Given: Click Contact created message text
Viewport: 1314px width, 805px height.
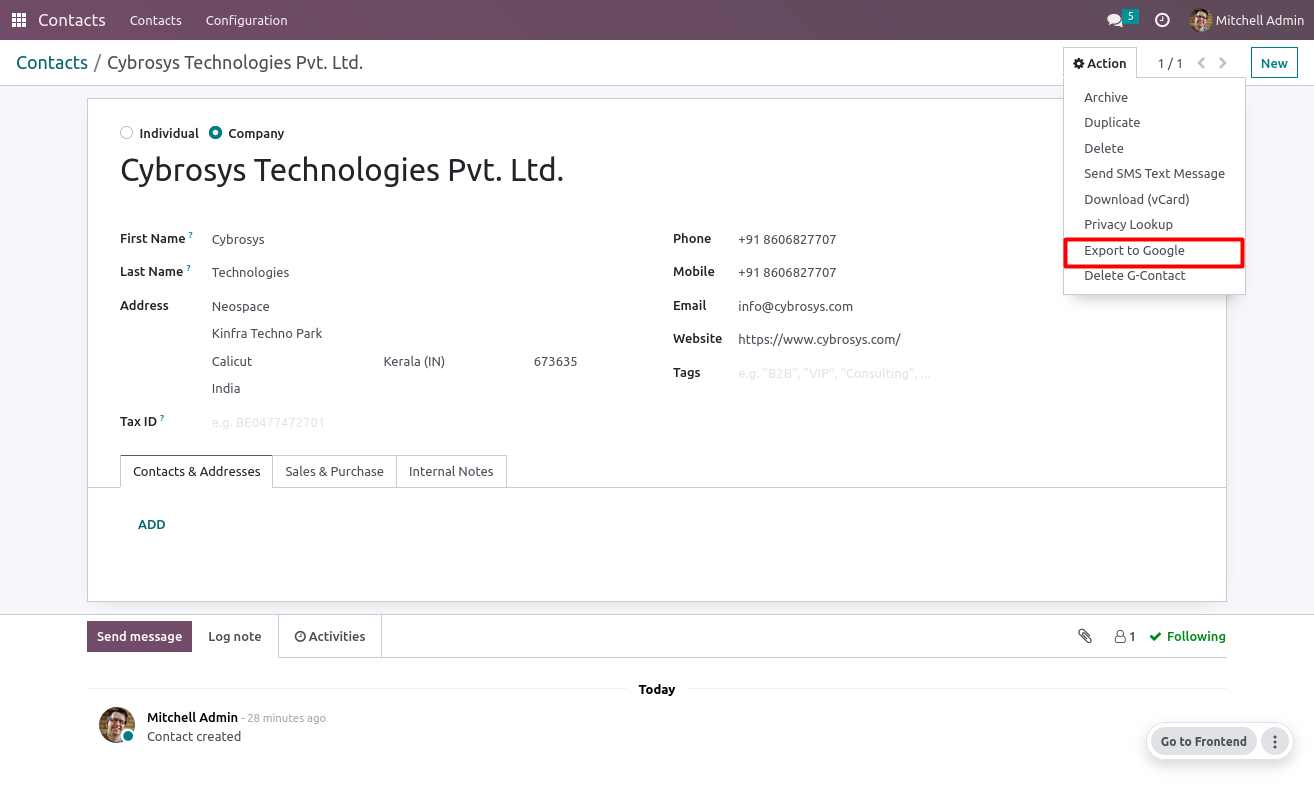Looking at the screenshot, I should click(194, 736).
